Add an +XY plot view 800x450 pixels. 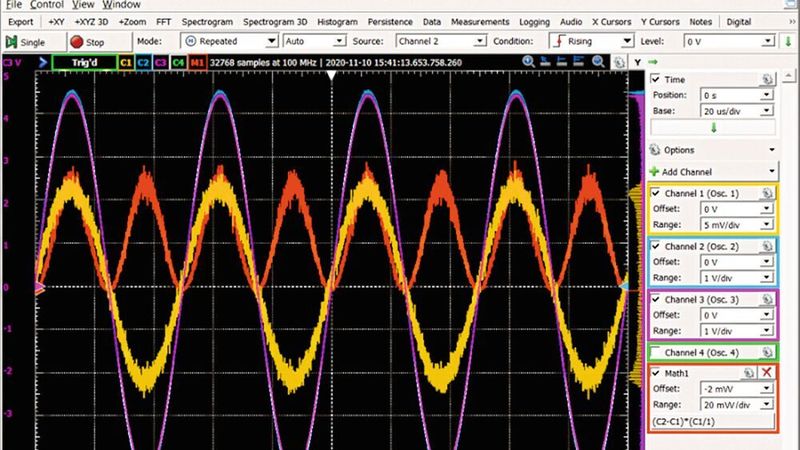point(56,22)
